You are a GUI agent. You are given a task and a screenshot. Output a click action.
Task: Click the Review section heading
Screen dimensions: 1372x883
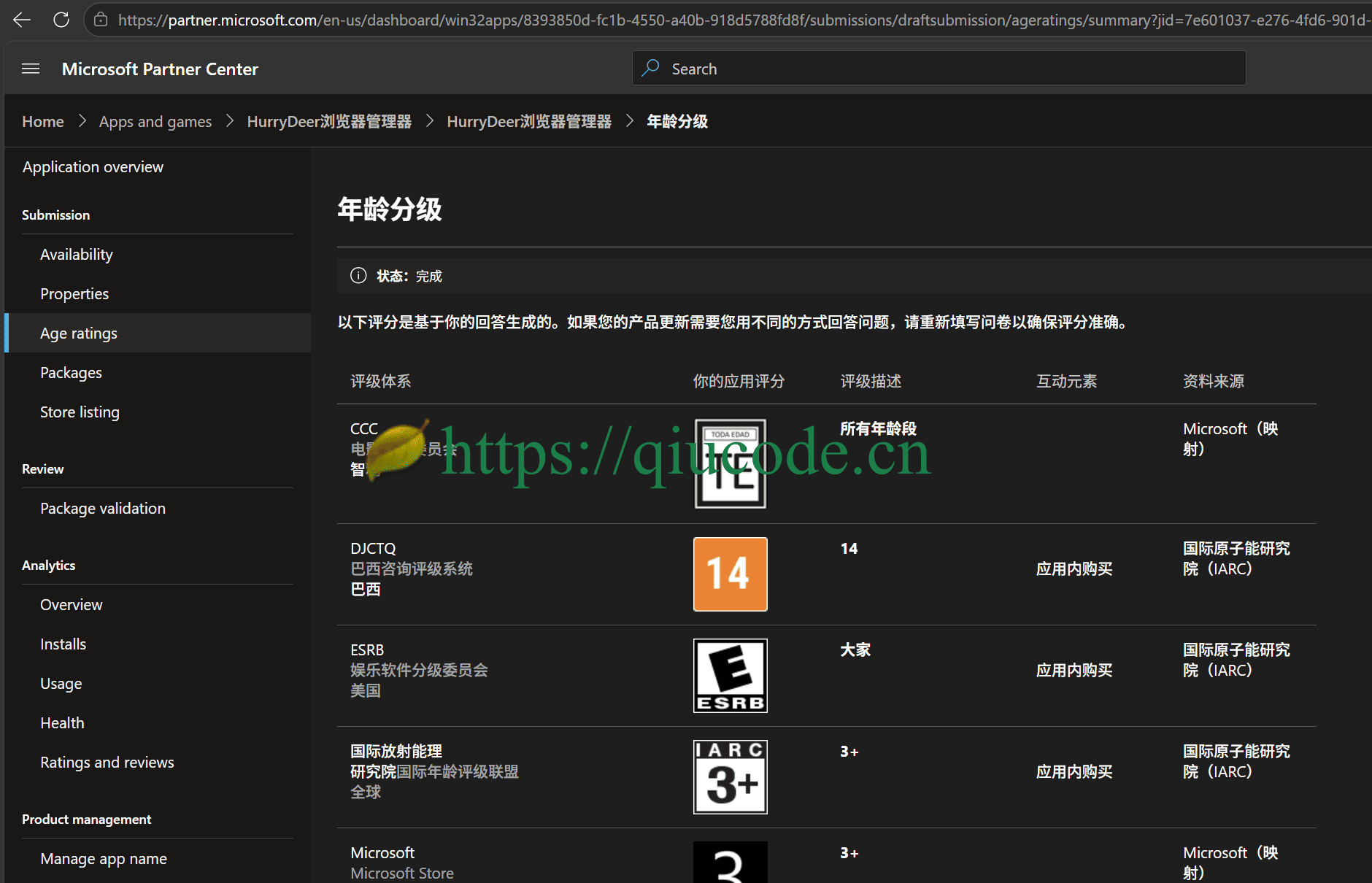42,469
